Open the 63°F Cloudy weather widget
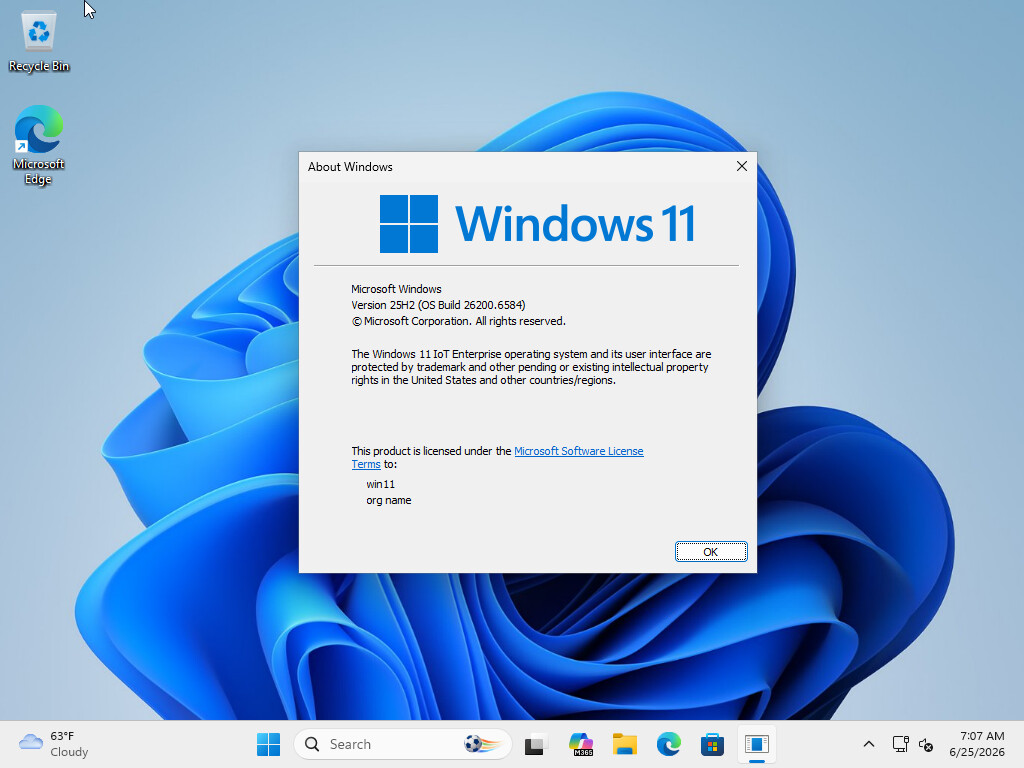Image resolution: width=1024 pixels, height=768 pixels. point(54,744)
